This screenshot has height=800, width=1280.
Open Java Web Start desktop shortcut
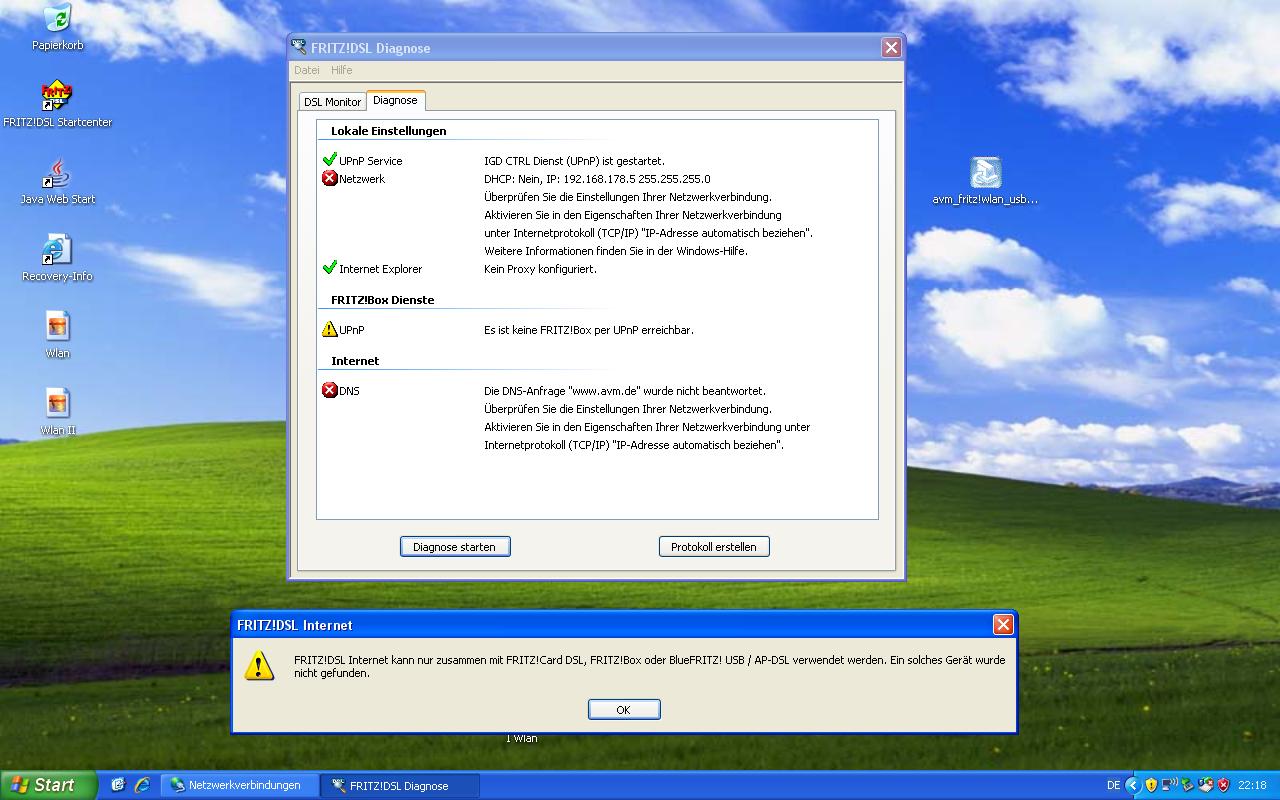pos(57,181)
